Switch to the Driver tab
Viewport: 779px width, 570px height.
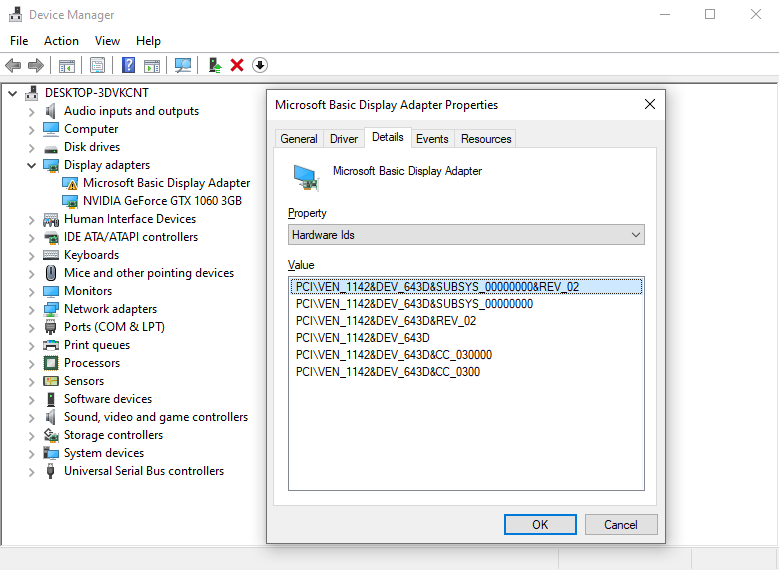pyautogui.click(x=344, y=139)
